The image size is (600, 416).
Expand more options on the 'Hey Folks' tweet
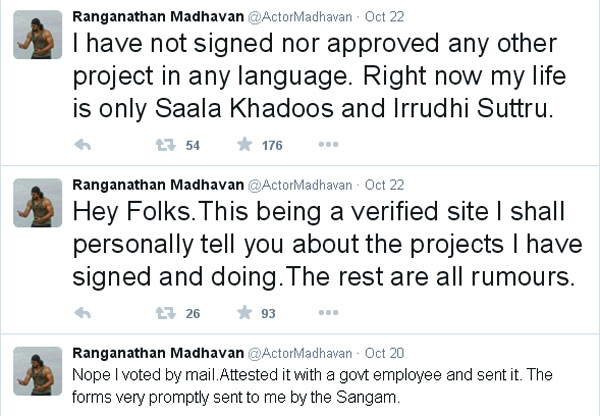(327, 313)
